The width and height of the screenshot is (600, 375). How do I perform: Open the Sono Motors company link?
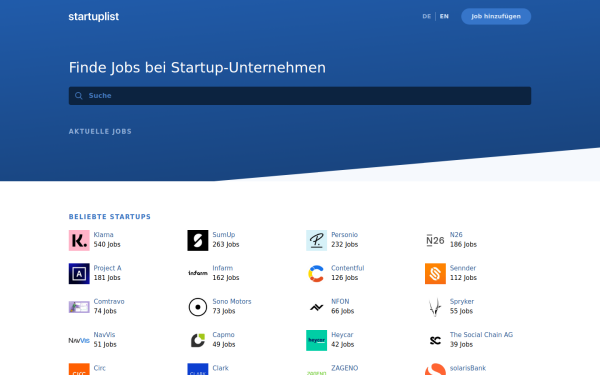point(232,301)
